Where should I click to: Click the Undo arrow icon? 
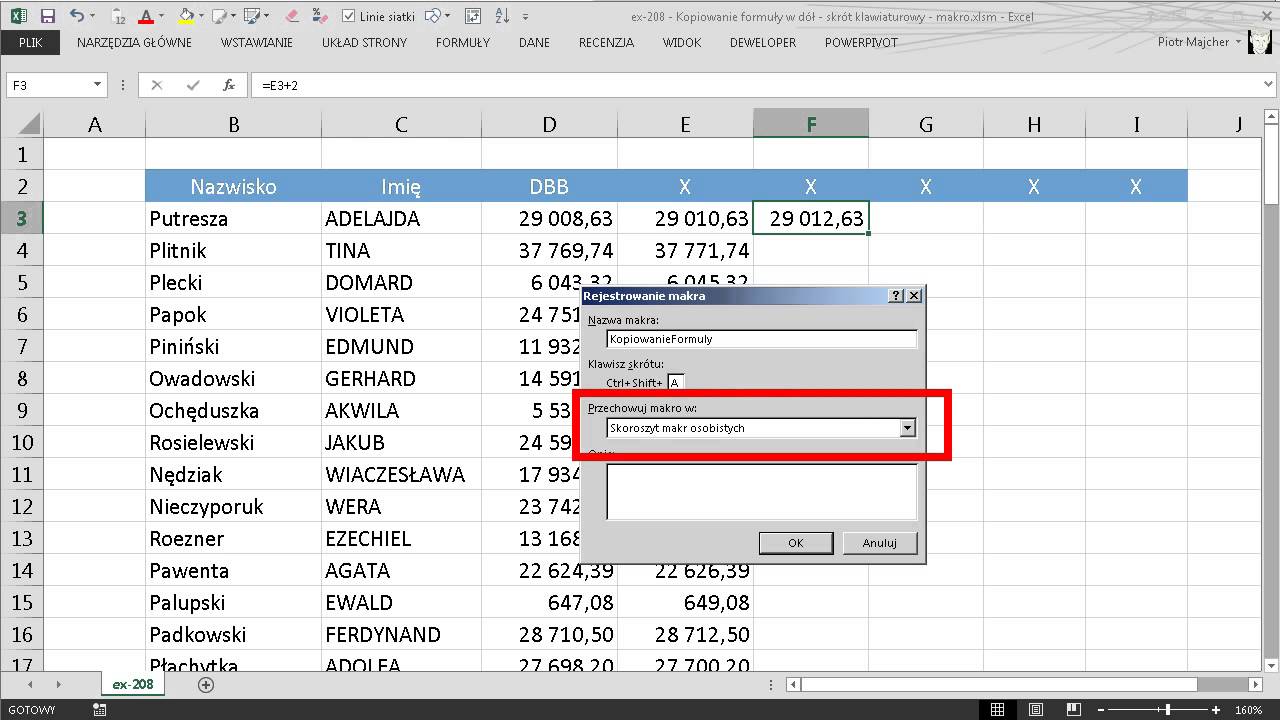click(x=77, y=16)
